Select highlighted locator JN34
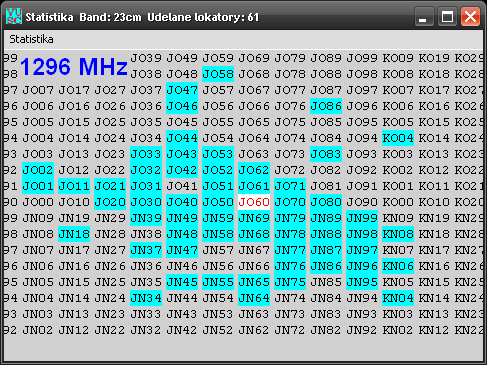Image resolution: width=487 pixels, height=365 pixels. click(146, 298)
